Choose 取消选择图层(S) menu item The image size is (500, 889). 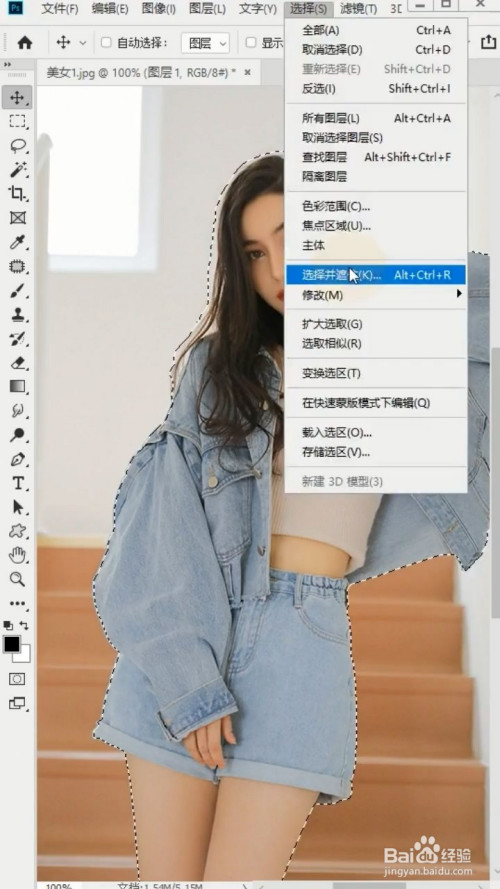pos(375,138)
